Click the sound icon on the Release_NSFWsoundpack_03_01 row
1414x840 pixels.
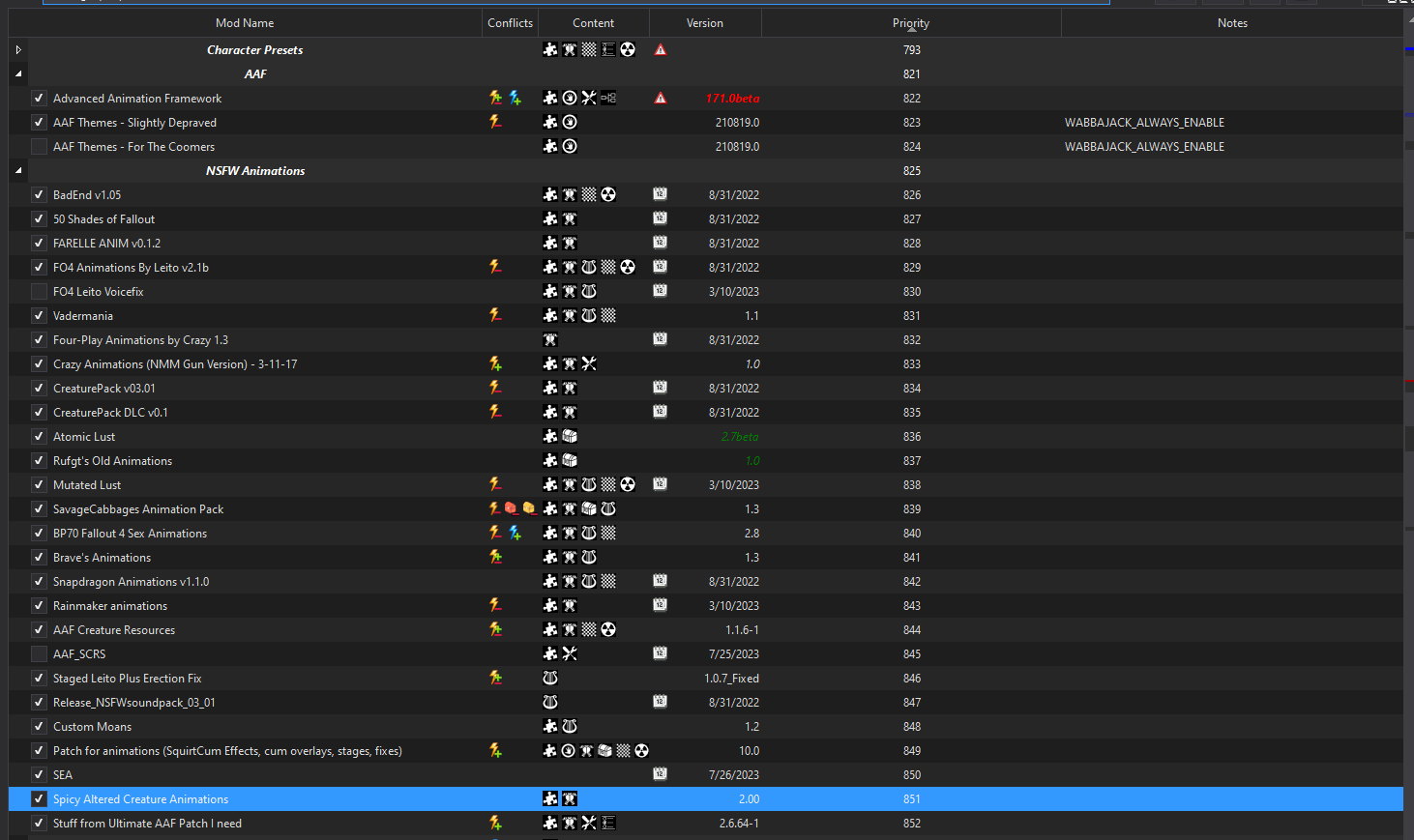point(550,702)
